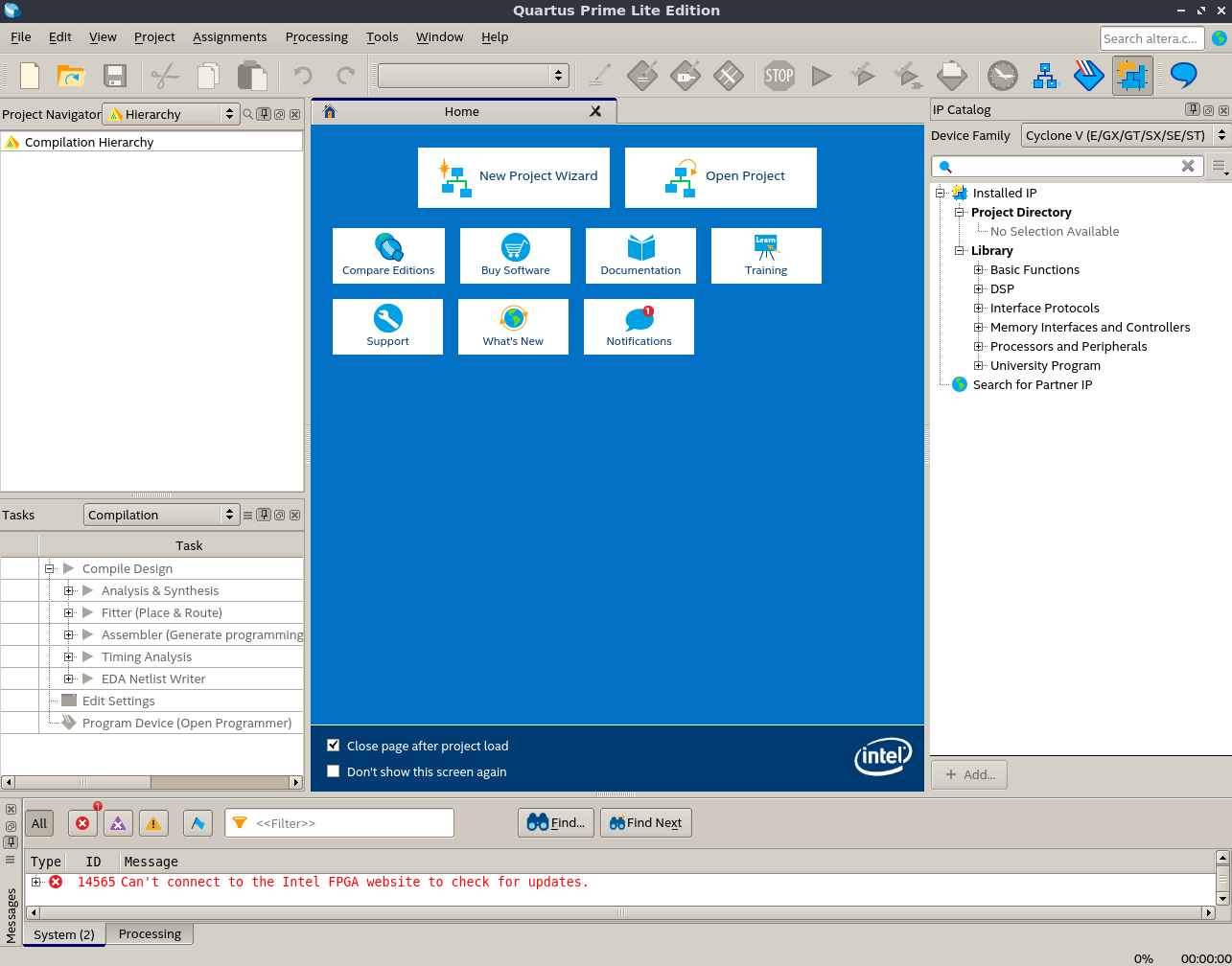1232x966 pixels.
Task: Click the Notifications tile on Home
Action: pyautogui.click(x=639, y=327)
